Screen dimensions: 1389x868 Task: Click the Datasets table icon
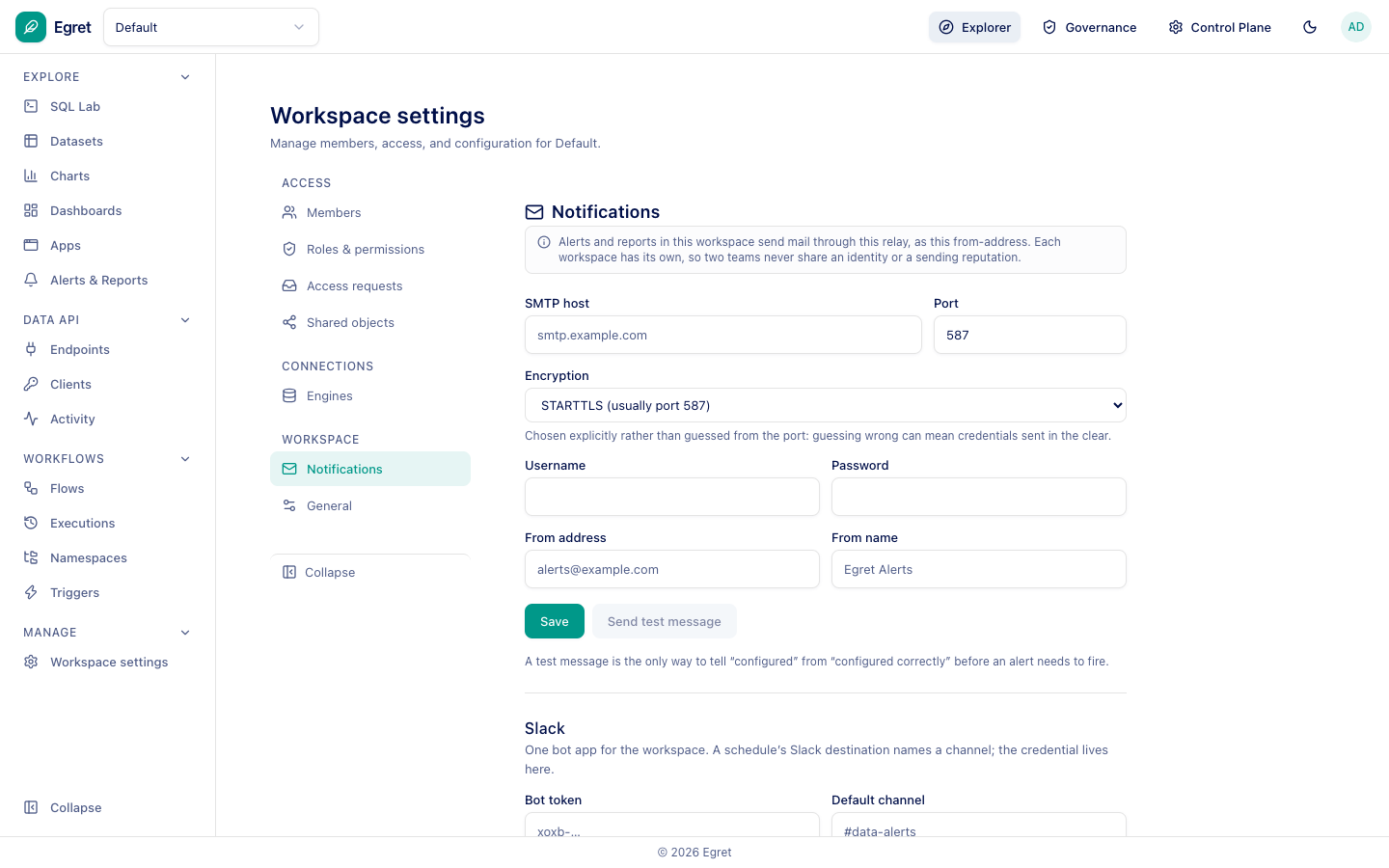click(31, 141)
